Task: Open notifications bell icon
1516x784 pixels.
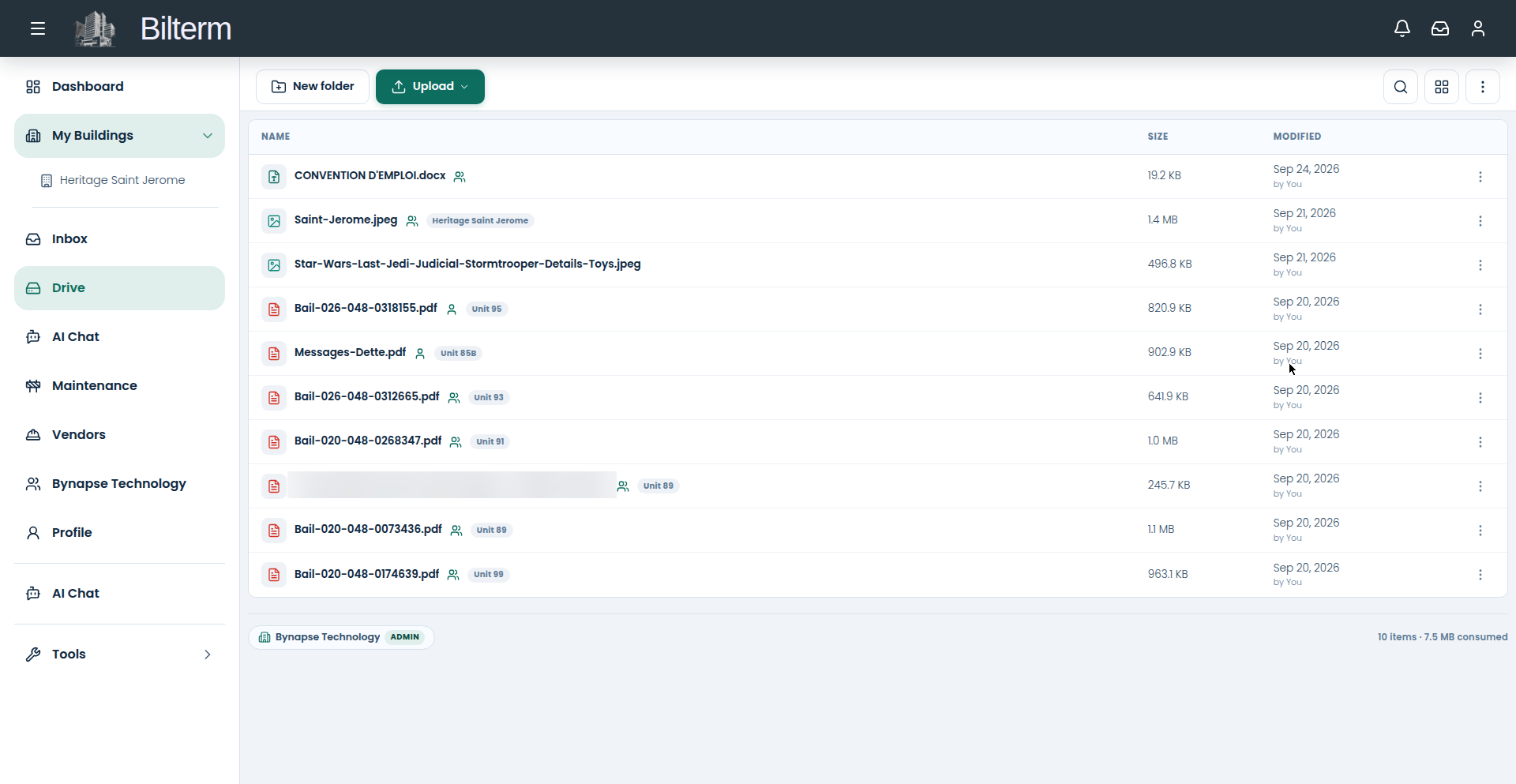Action: pos(1402,29)
